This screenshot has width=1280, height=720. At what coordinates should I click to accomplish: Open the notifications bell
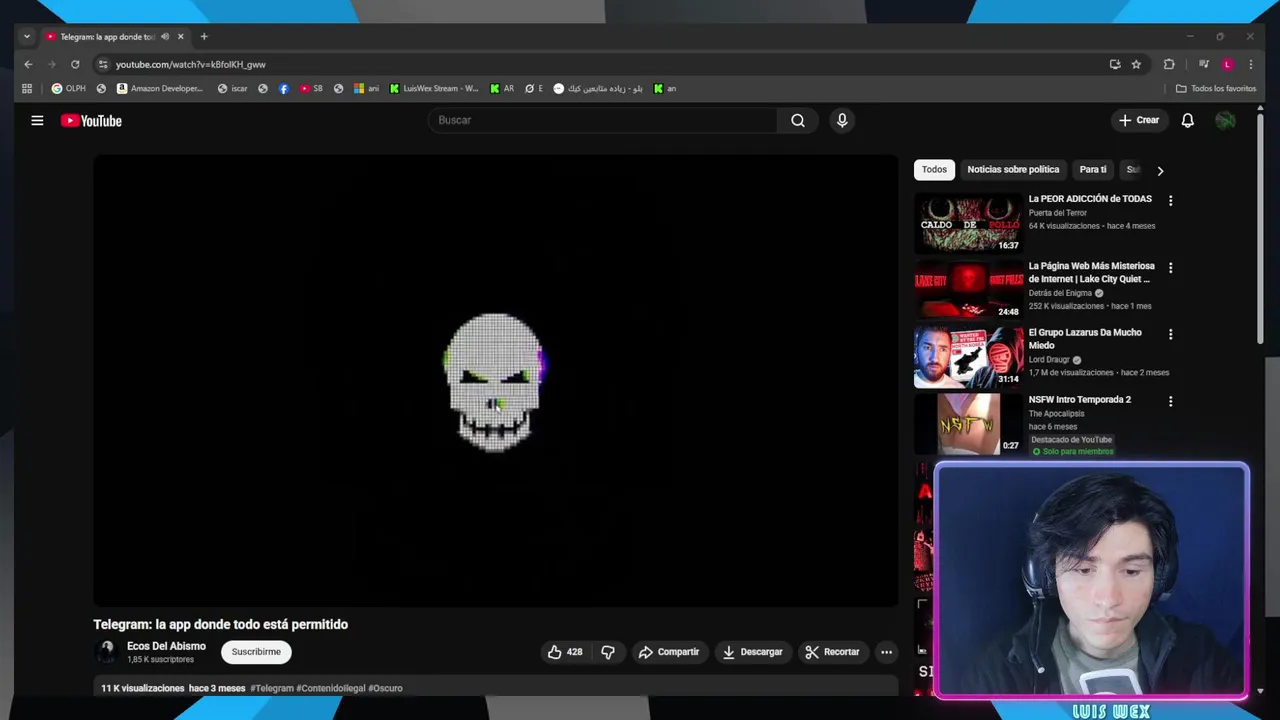tap(1188, 120)
